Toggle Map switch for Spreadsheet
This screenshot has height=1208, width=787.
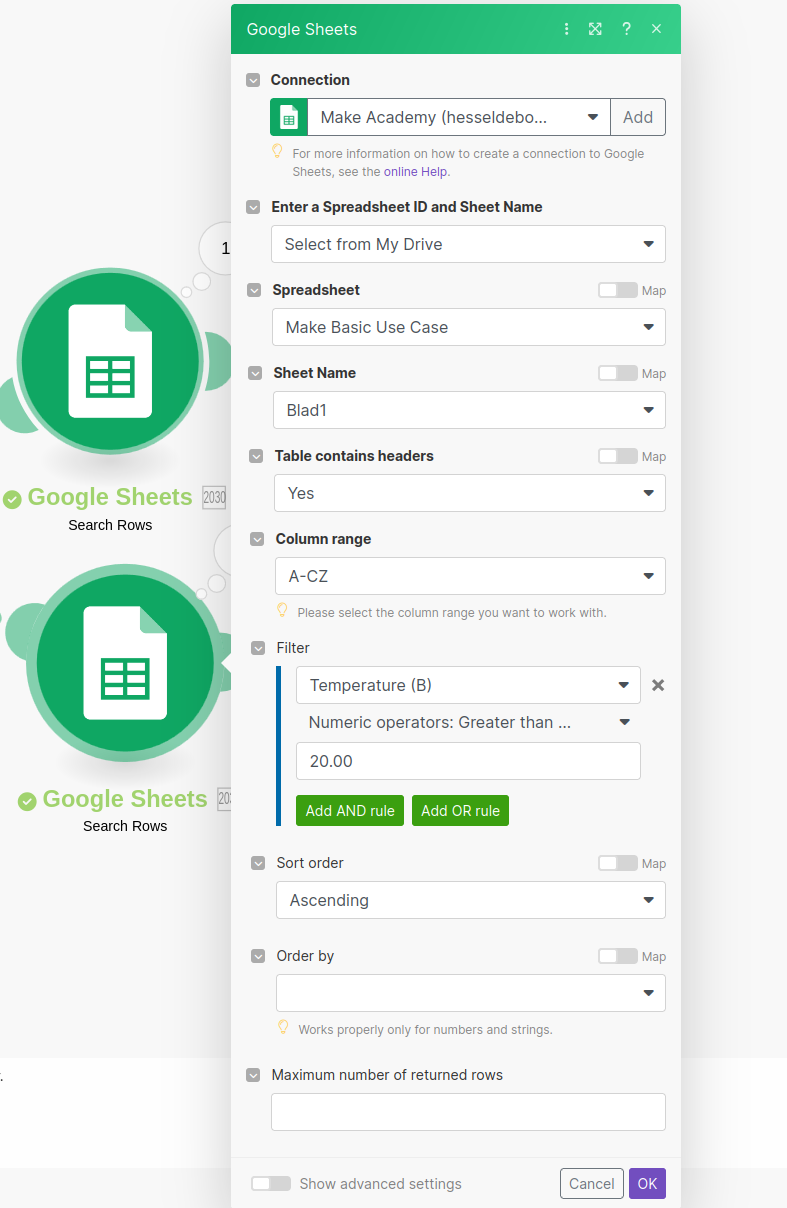pos(617,290)
